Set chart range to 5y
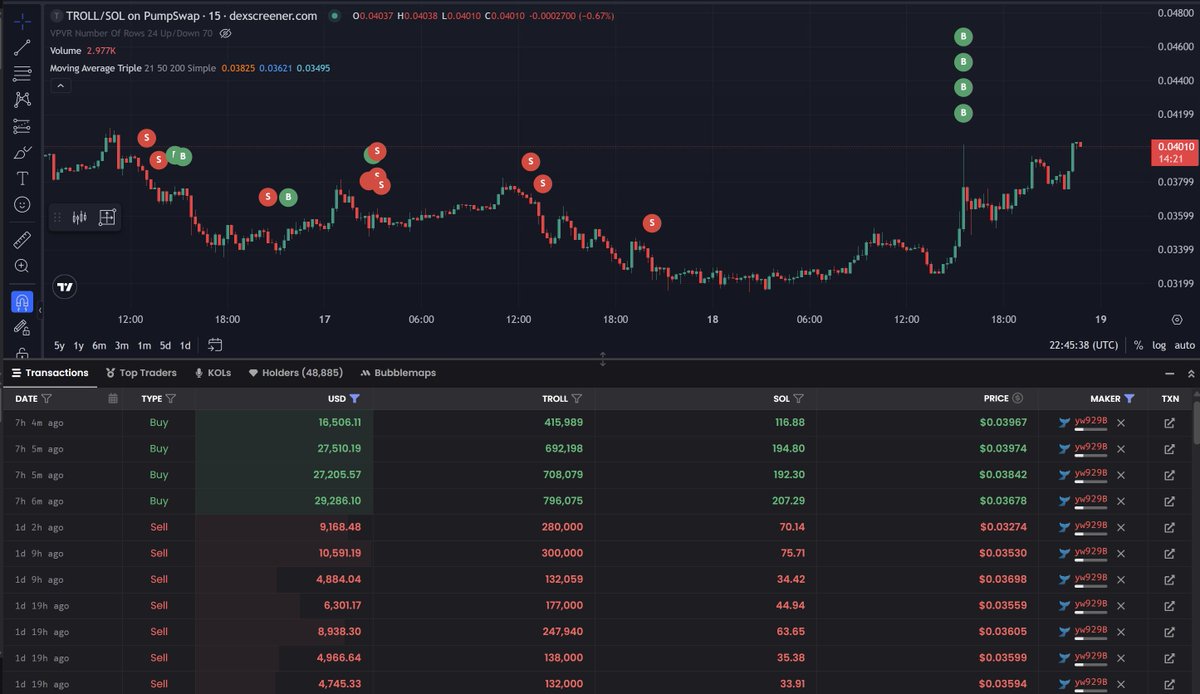This screenshot has width=1200, height=694. [59, 345]
